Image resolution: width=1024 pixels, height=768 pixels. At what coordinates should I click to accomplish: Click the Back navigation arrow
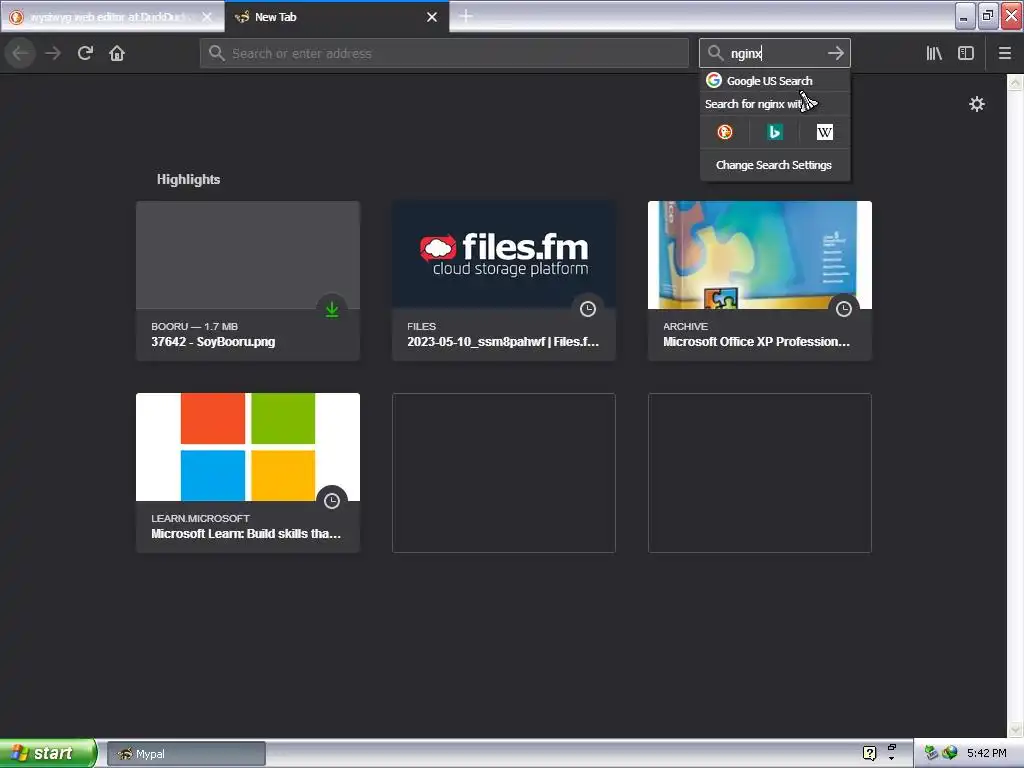click(x=20, y=53)
